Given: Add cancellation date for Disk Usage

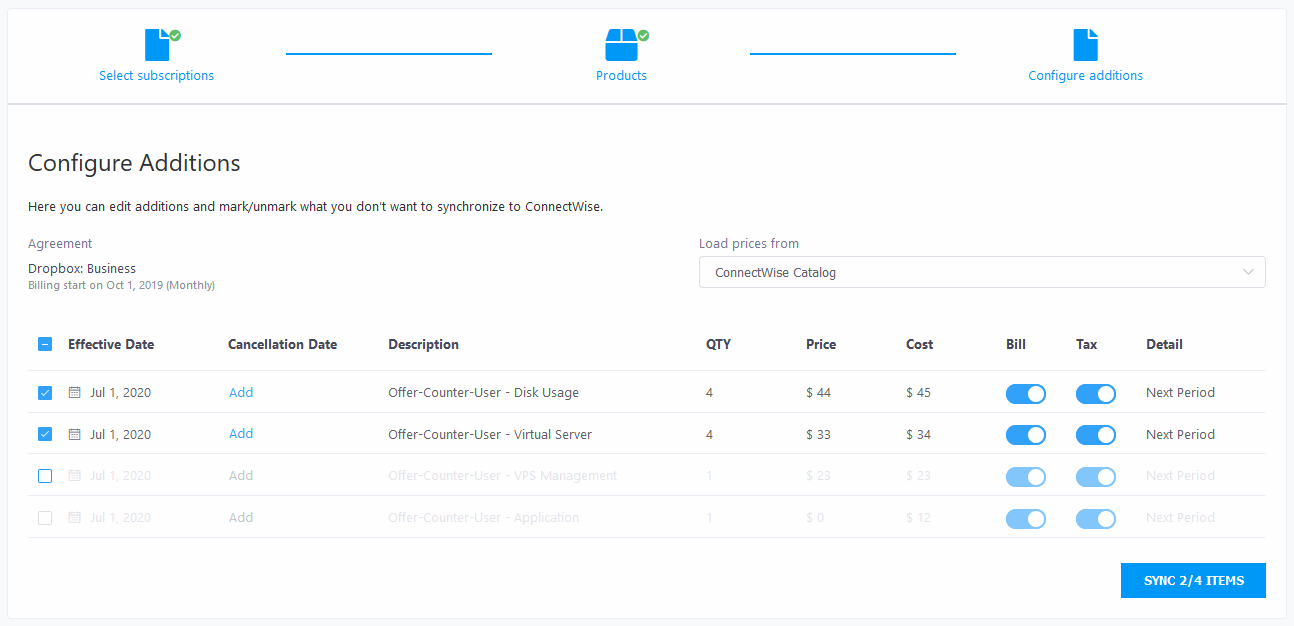Looking at the screenshot, I should [241, 393].
